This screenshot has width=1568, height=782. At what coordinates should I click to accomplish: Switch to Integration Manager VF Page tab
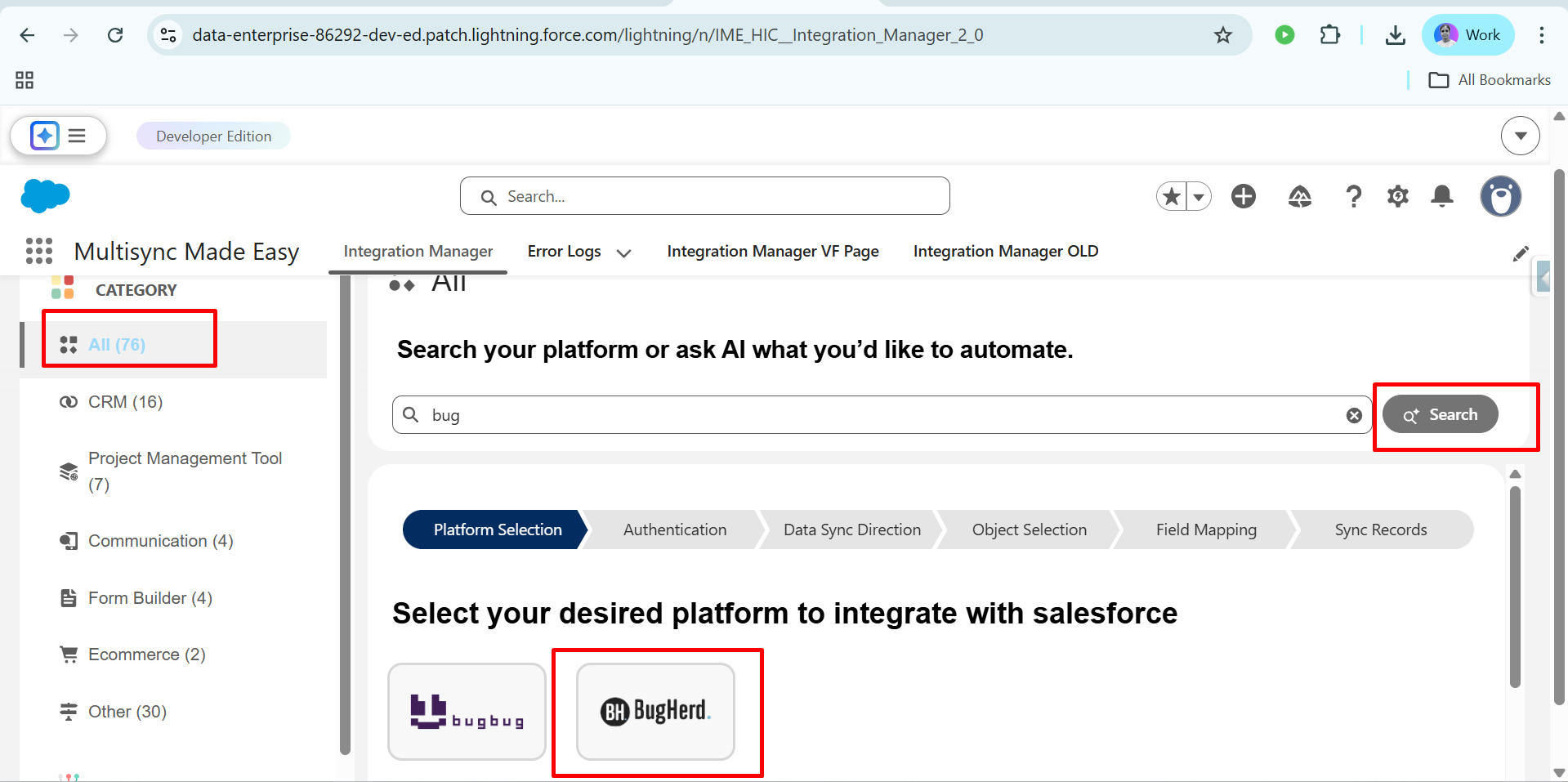click(772, 251)
